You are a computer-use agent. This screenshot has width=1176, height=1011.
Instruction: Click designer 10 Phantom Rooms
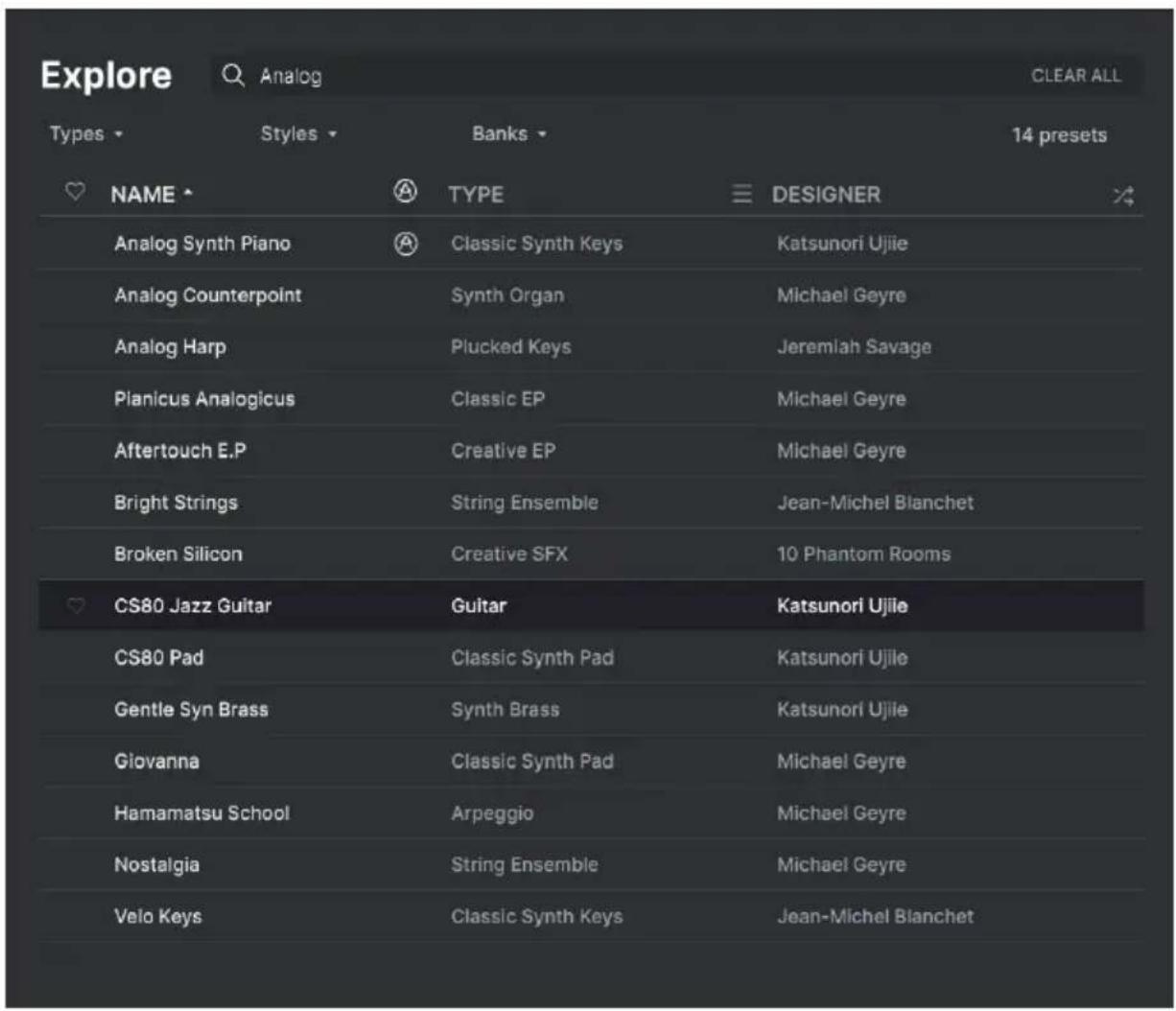(x=863, y=554)
